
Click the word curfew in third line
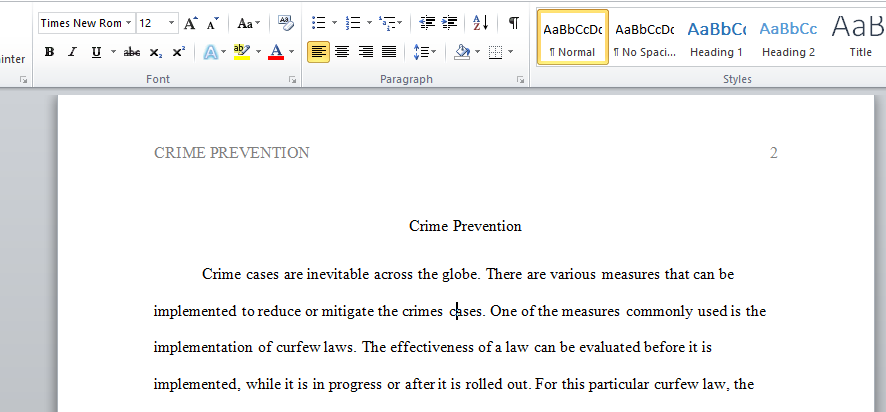coord(298,347)
